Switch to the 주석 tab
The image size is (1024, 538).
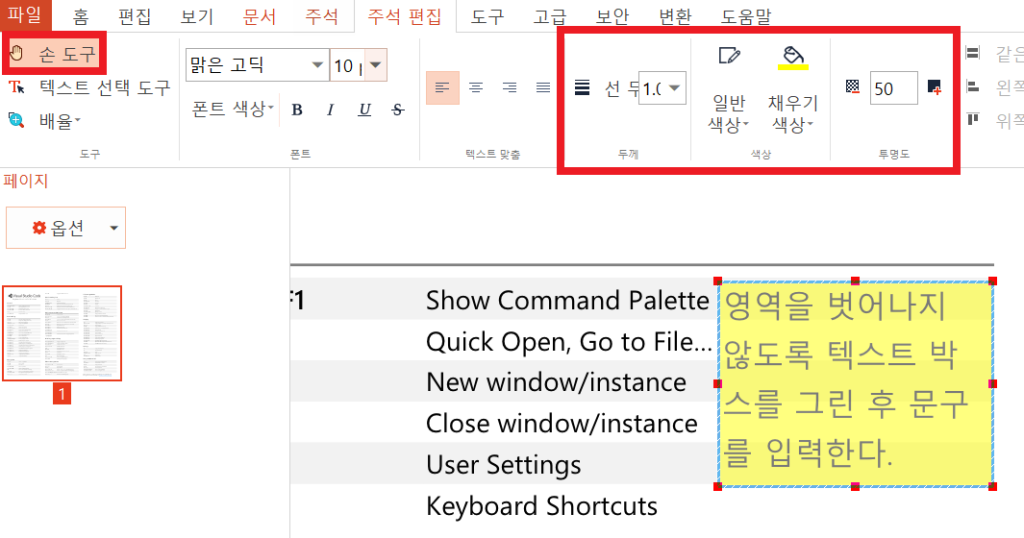[322, 16]
